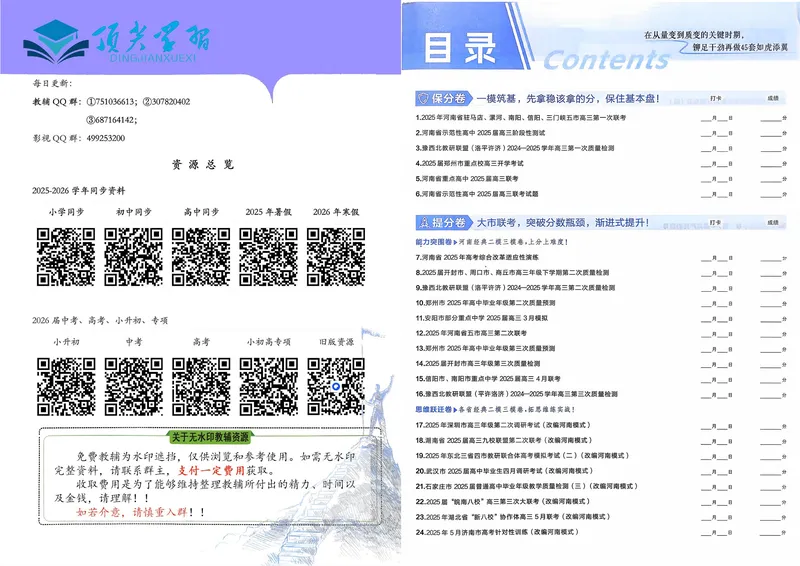The image size is (800, 566).
Task: Open entry 1 河南省驻马店五市第一次联考
Action: click(521, 117)
